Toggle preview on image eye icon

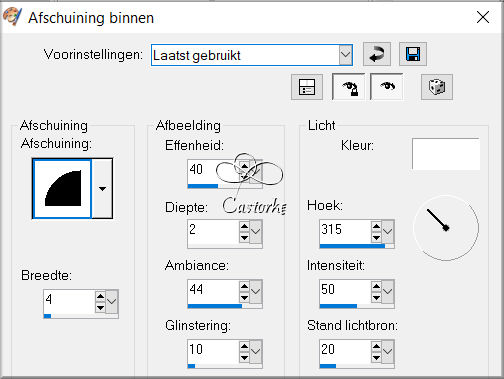[x=387, y=87]
